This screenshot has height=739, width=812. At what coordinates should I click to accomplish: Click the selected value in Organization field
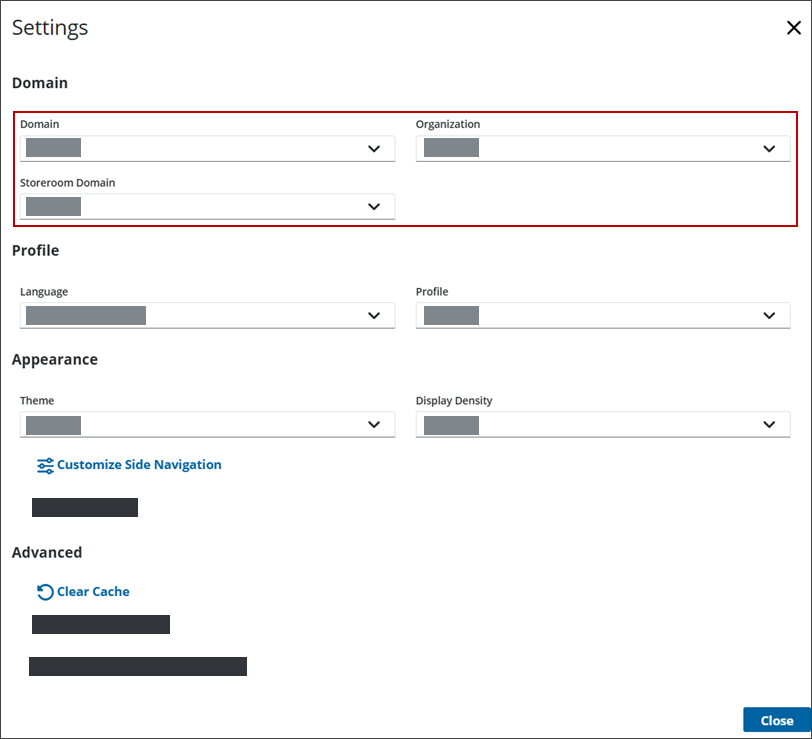(451, 149)
